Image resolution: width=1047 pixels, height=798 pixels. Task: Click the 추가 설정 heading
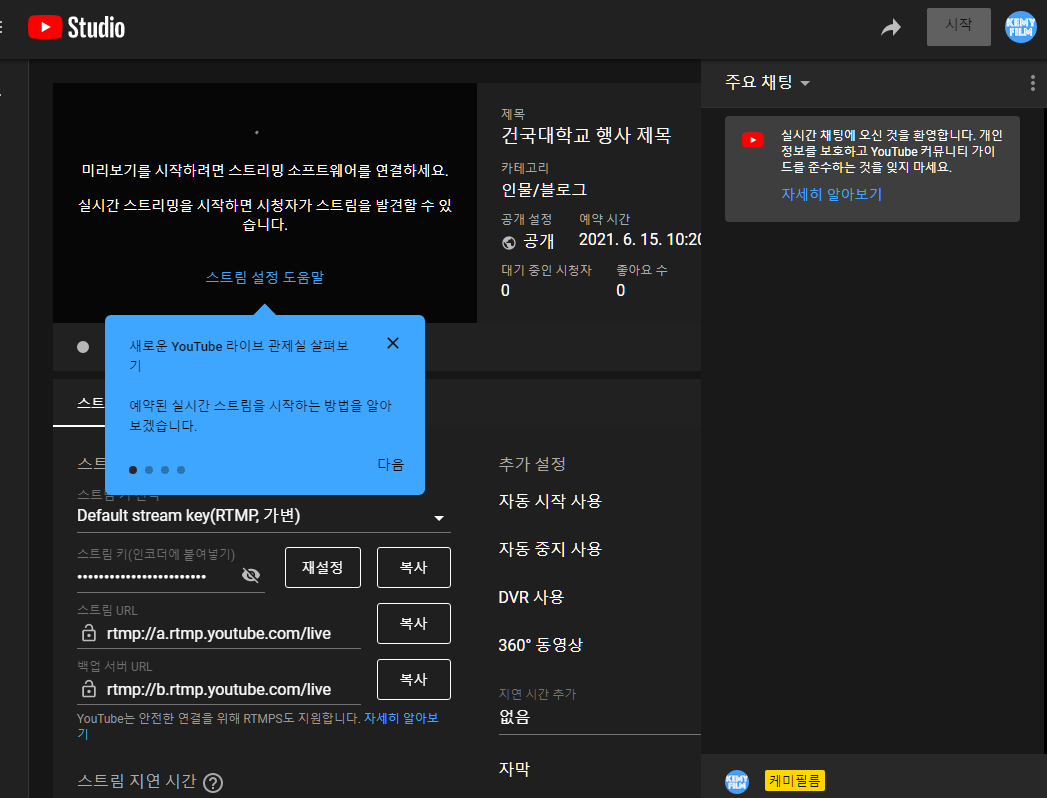click(532, 464)
